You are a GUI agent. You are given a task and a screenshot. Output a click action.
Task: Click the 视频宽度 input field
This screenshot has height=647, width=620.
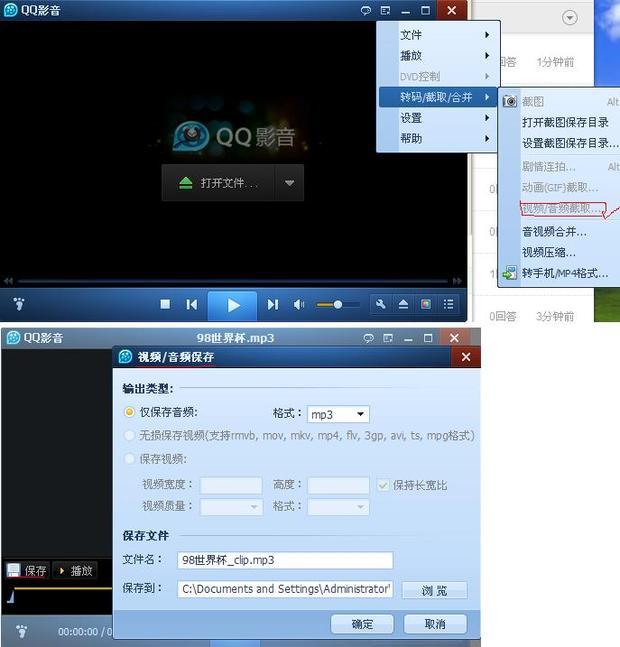tap(231, 485)
